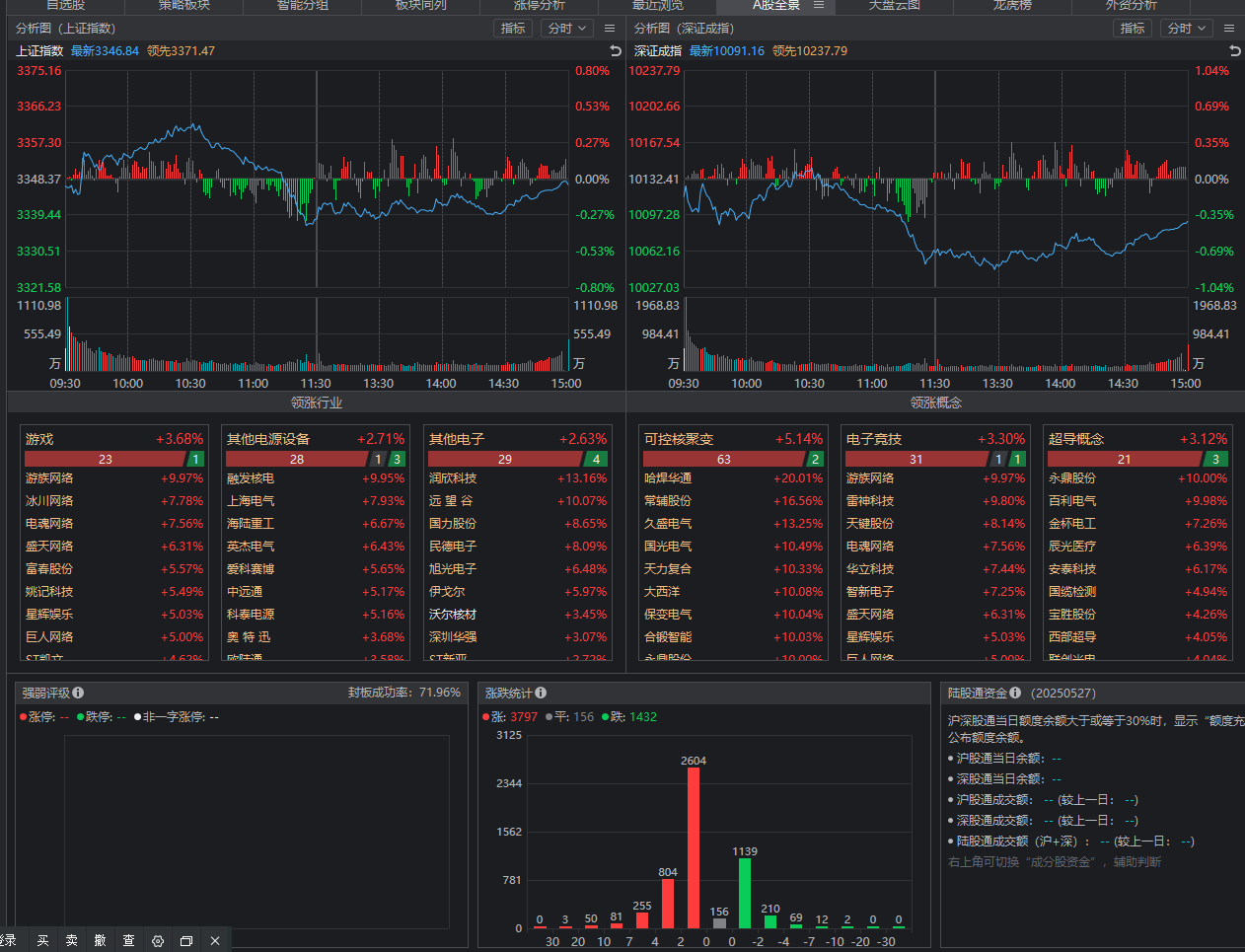Toggle the 非一字涨停 white legend marker
The image size is (1245, 952).
tap(137, 717)
